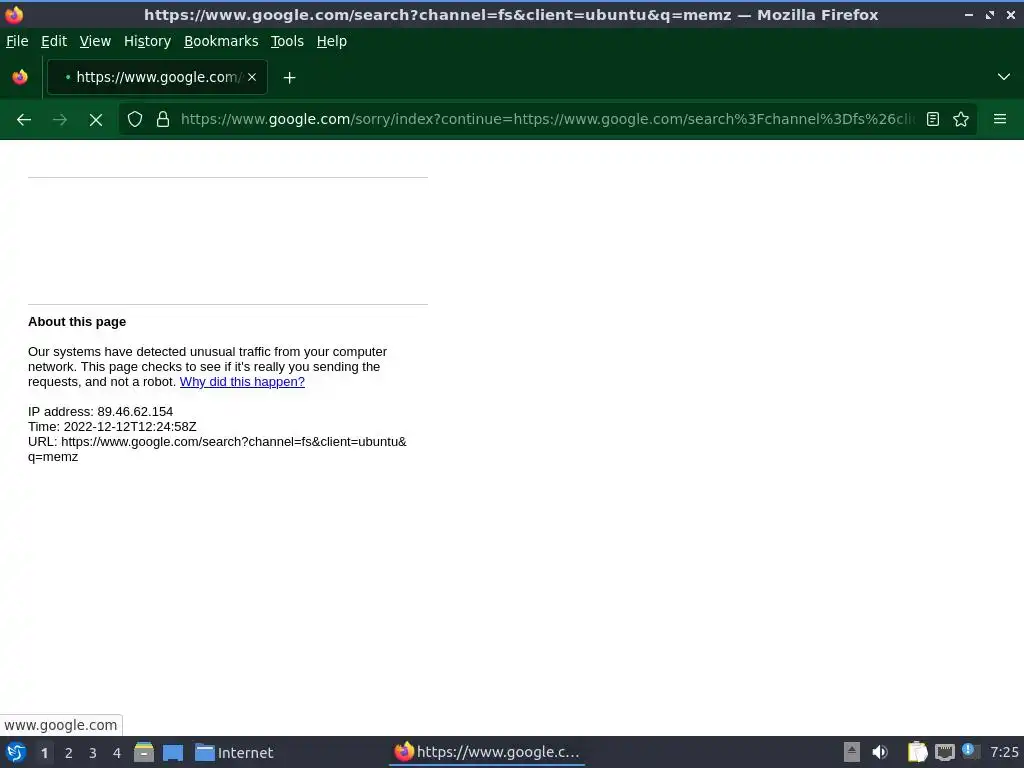
Task: Open the Internet folder on the taskbar
Action: [x=234, y=752]
